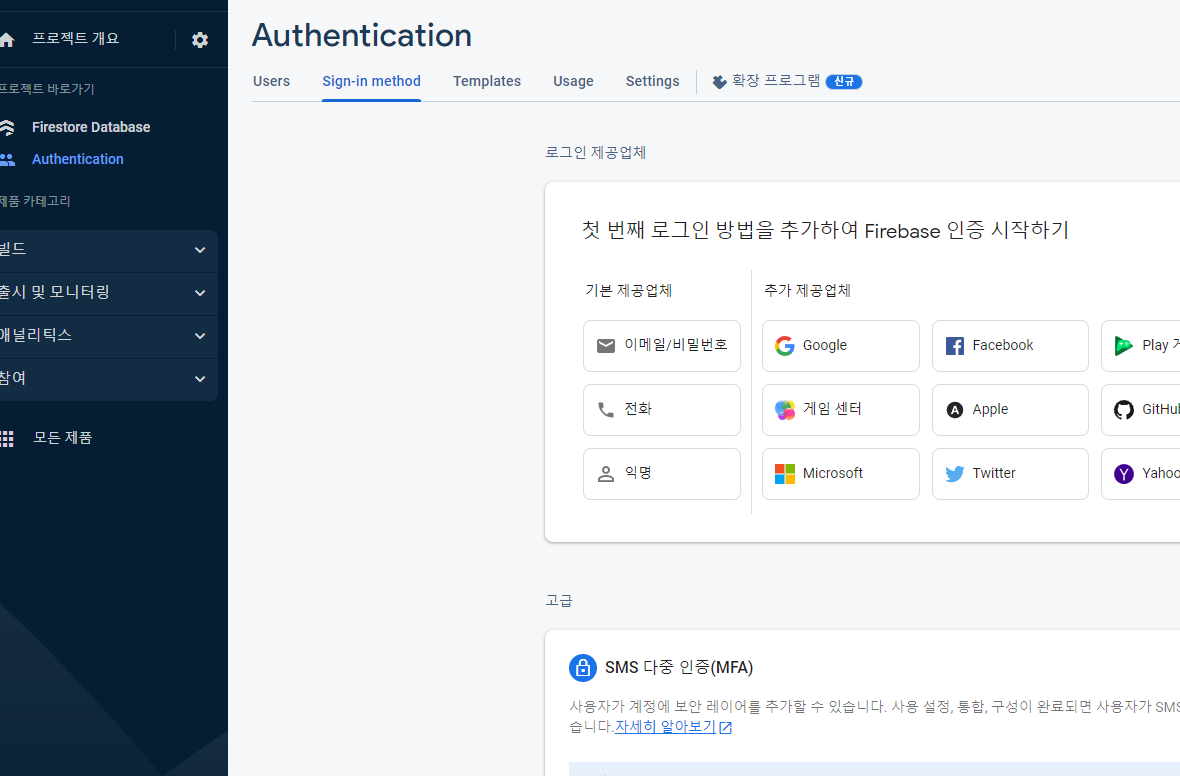Click the all products grid icon
Image resolution: width=1180 pixels, height=776 pixels.
coord(7,438)
